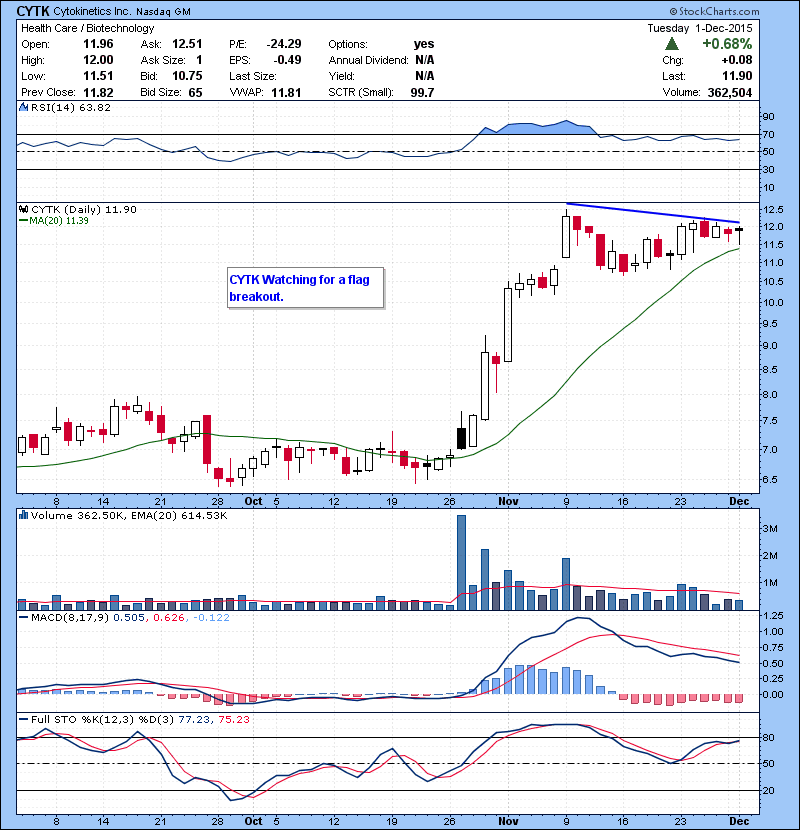Click the dark dash before MACD(8,17,9) label

pos(23,617)
